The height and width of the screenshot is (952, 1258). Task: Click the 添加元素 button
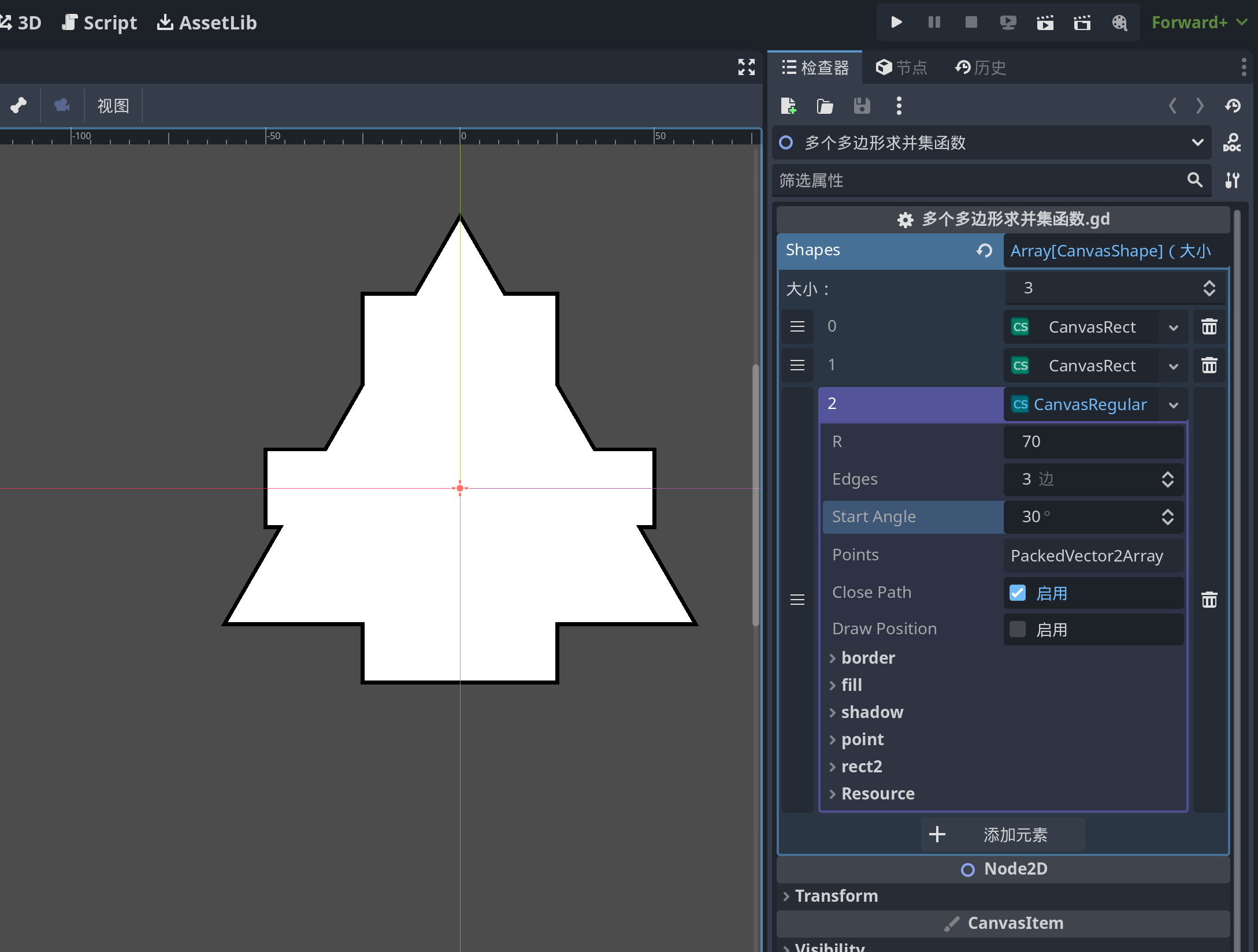click(x=1004, y=834)
